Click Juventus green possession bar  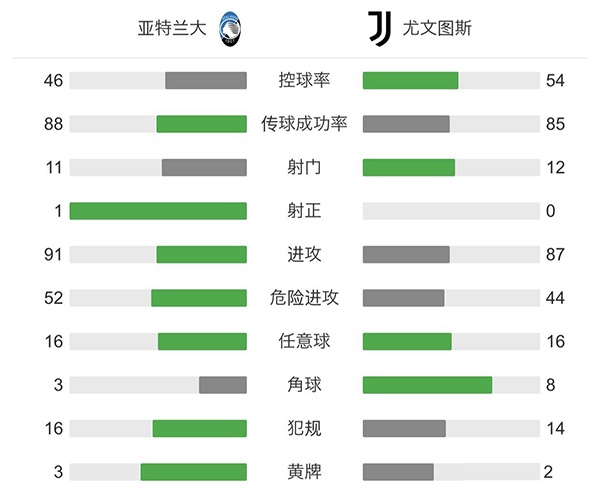410,81
